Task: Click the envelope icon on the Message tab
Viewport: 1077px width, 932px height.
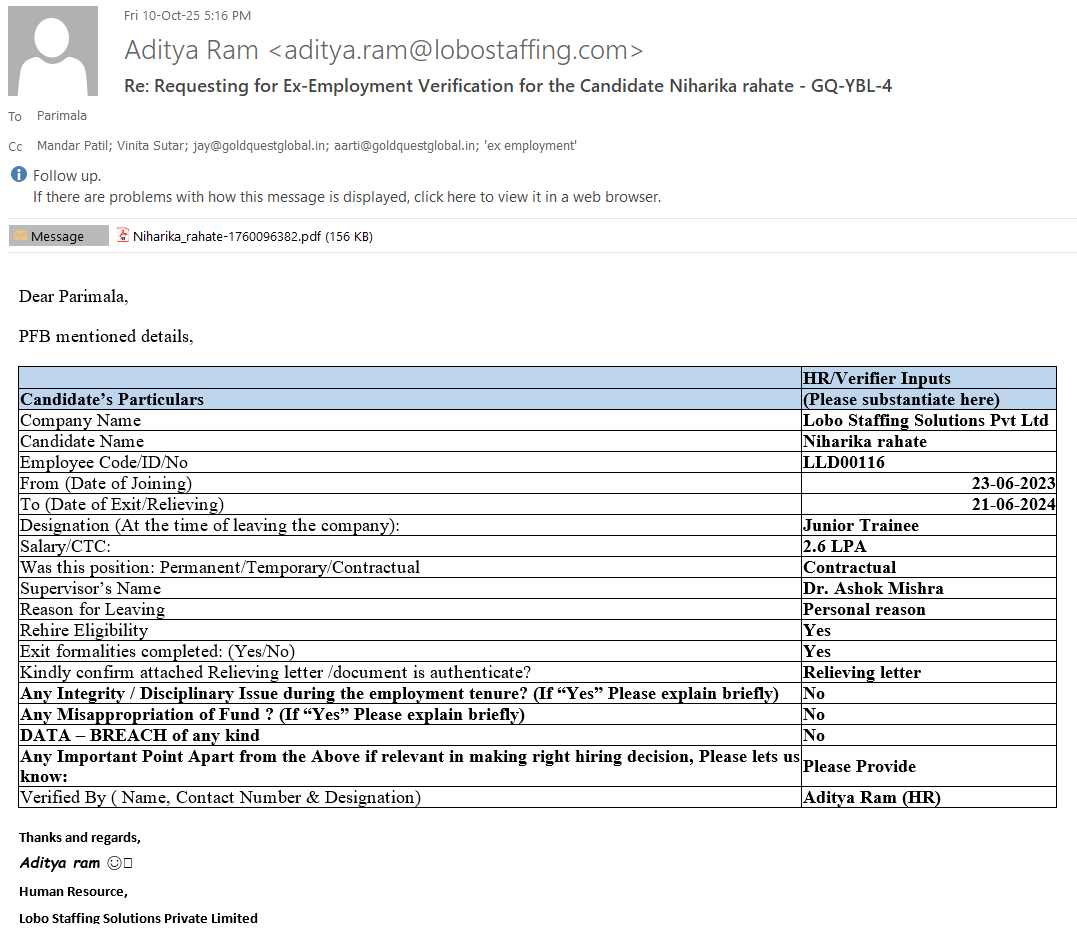Action: tap(19, 236)
